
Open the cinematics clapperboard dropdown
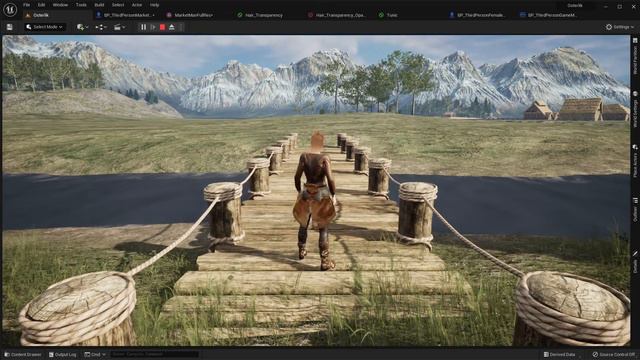pos(119,27)
